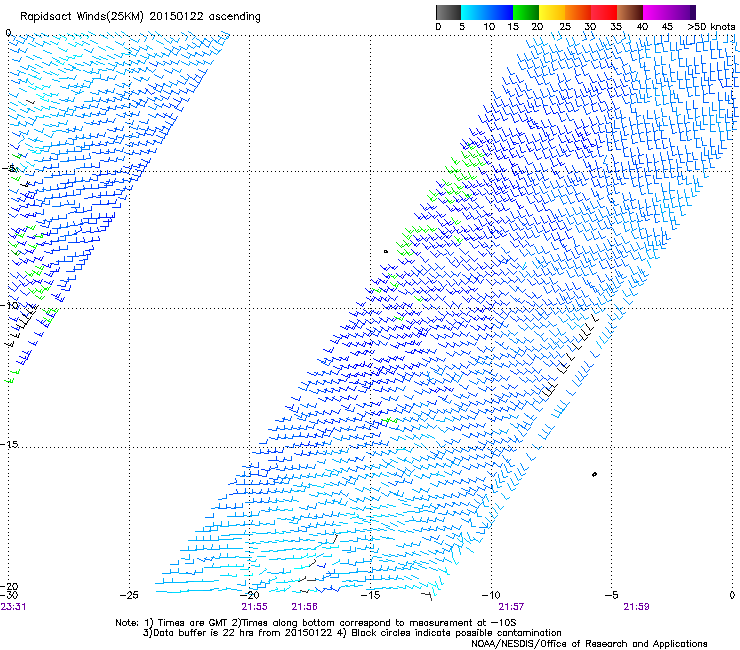Click the green 15-20 knots color swatch
The image size is (740, 650).
click(x=526, y=12)
